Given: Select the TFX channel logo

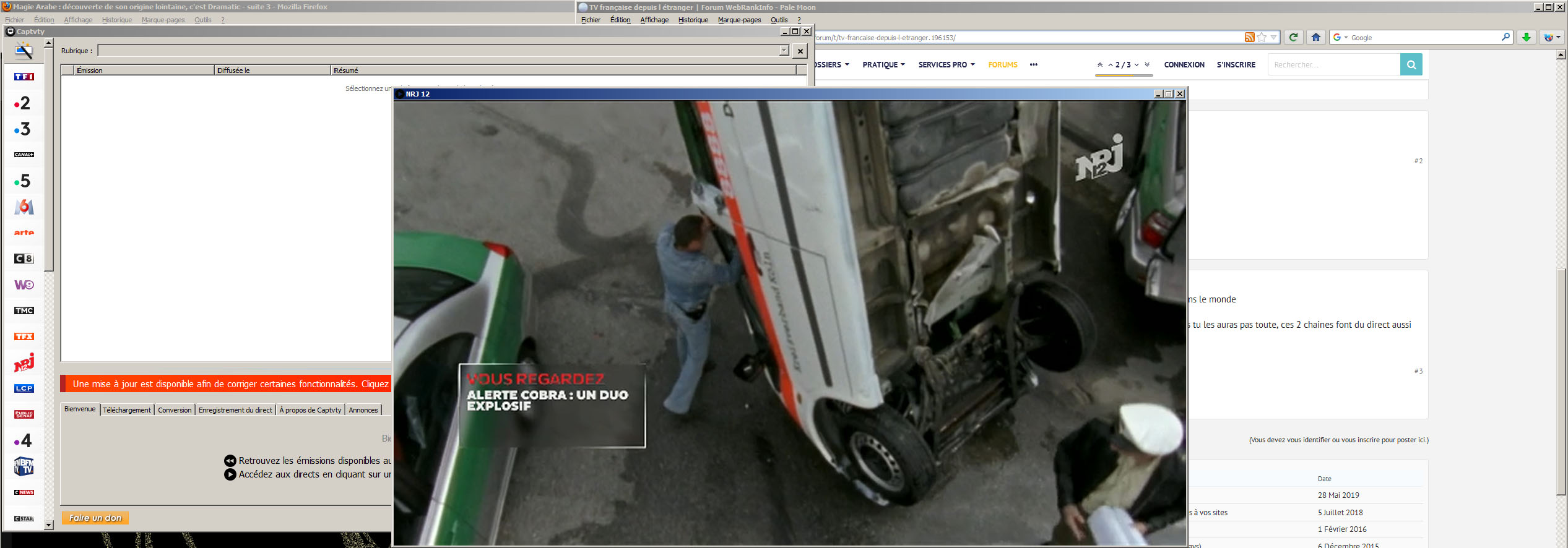Looking at the screenshot, I should [x=24, y=336].
